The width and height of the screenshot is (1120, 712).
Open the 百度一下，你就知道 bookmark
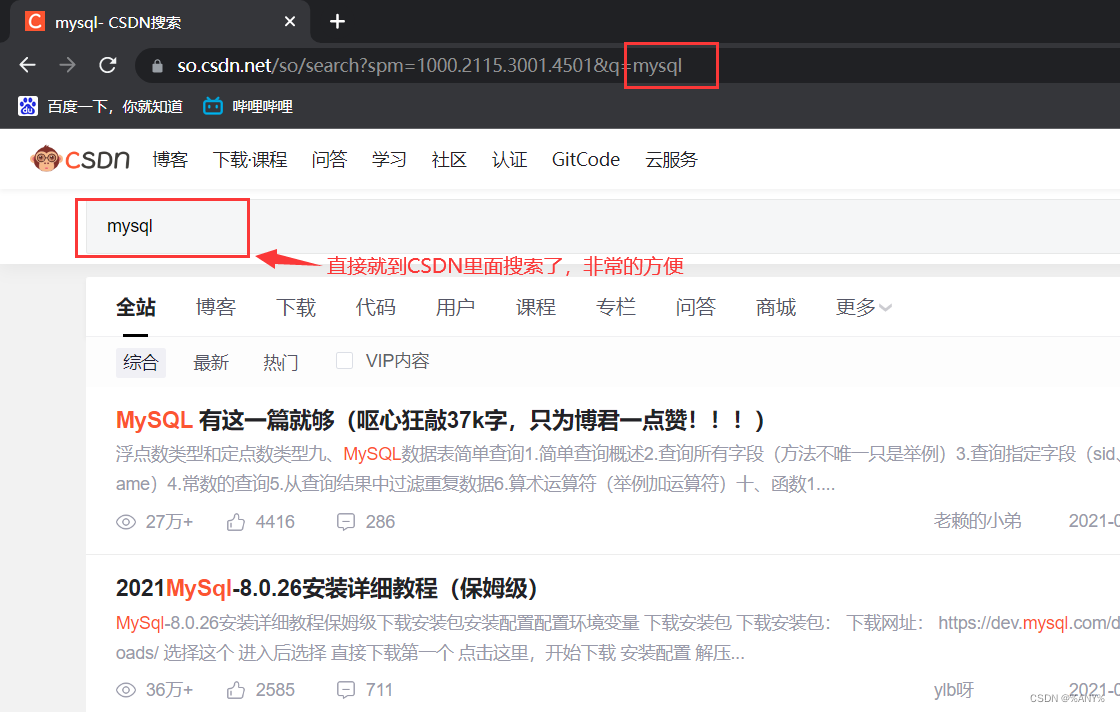(100, 106)
